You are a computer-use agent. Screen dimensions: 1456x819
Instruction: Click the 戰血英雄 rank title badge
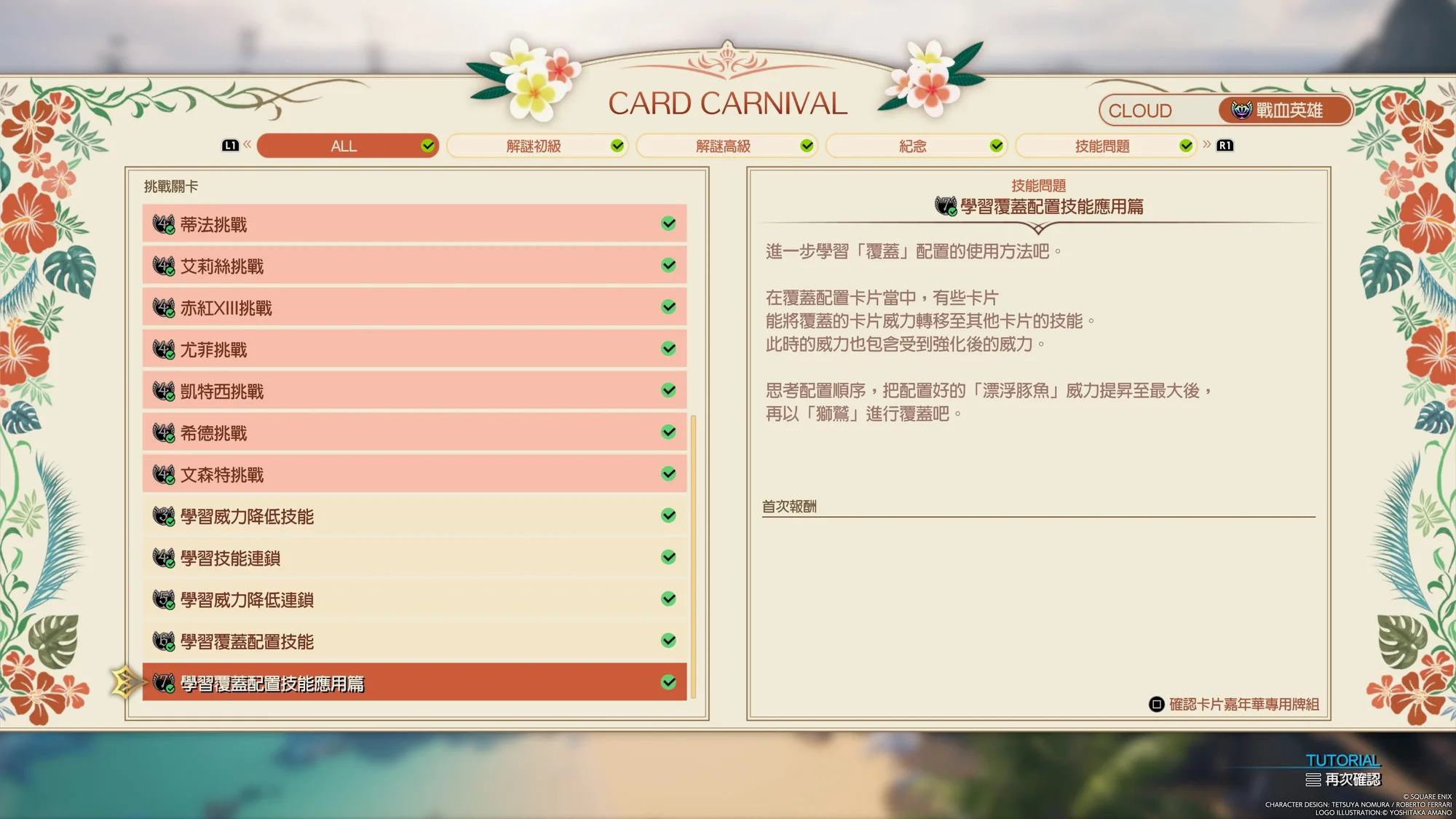point(1286,110)
